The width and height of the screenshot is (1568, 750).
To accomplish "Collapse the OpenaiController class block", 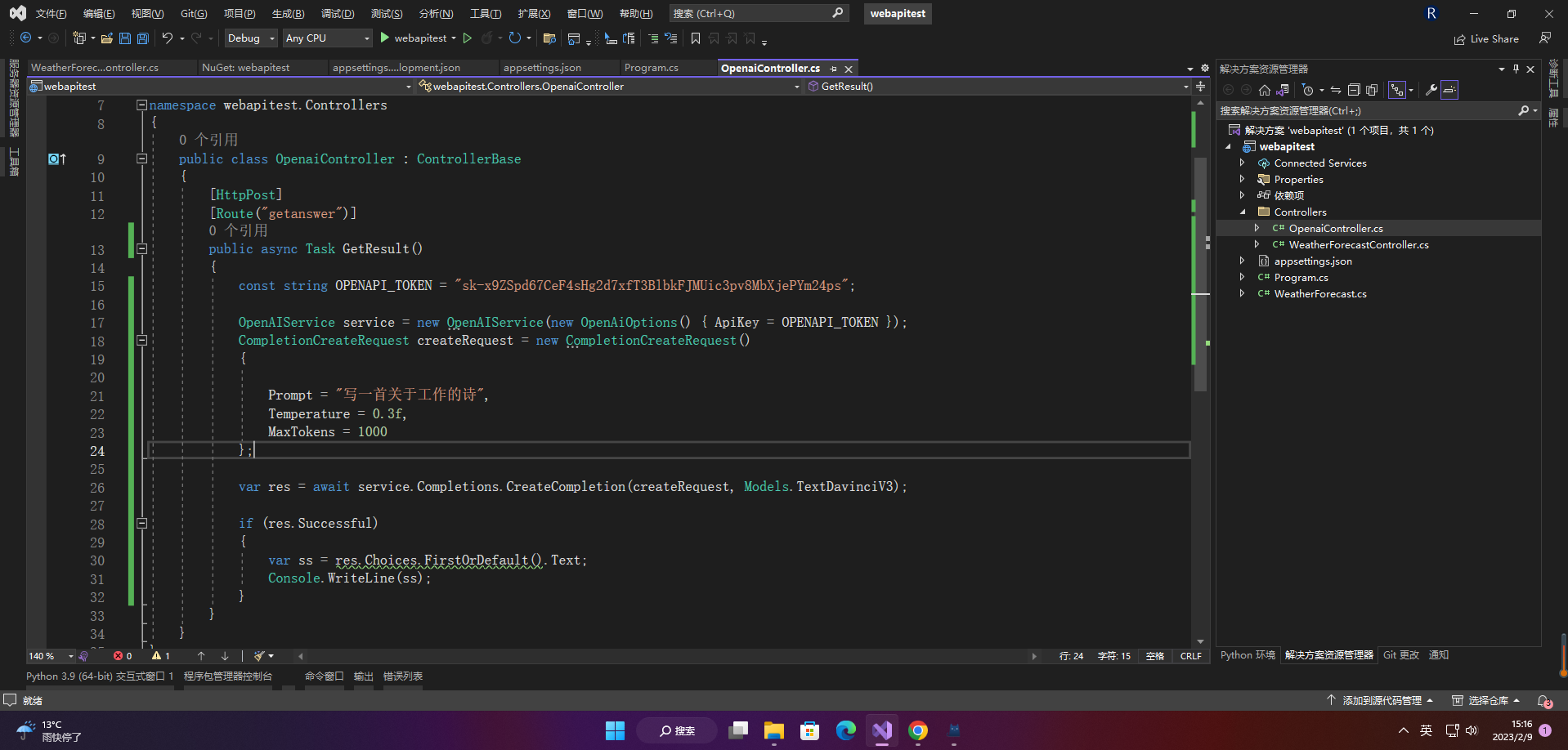I will click(142, 159).
